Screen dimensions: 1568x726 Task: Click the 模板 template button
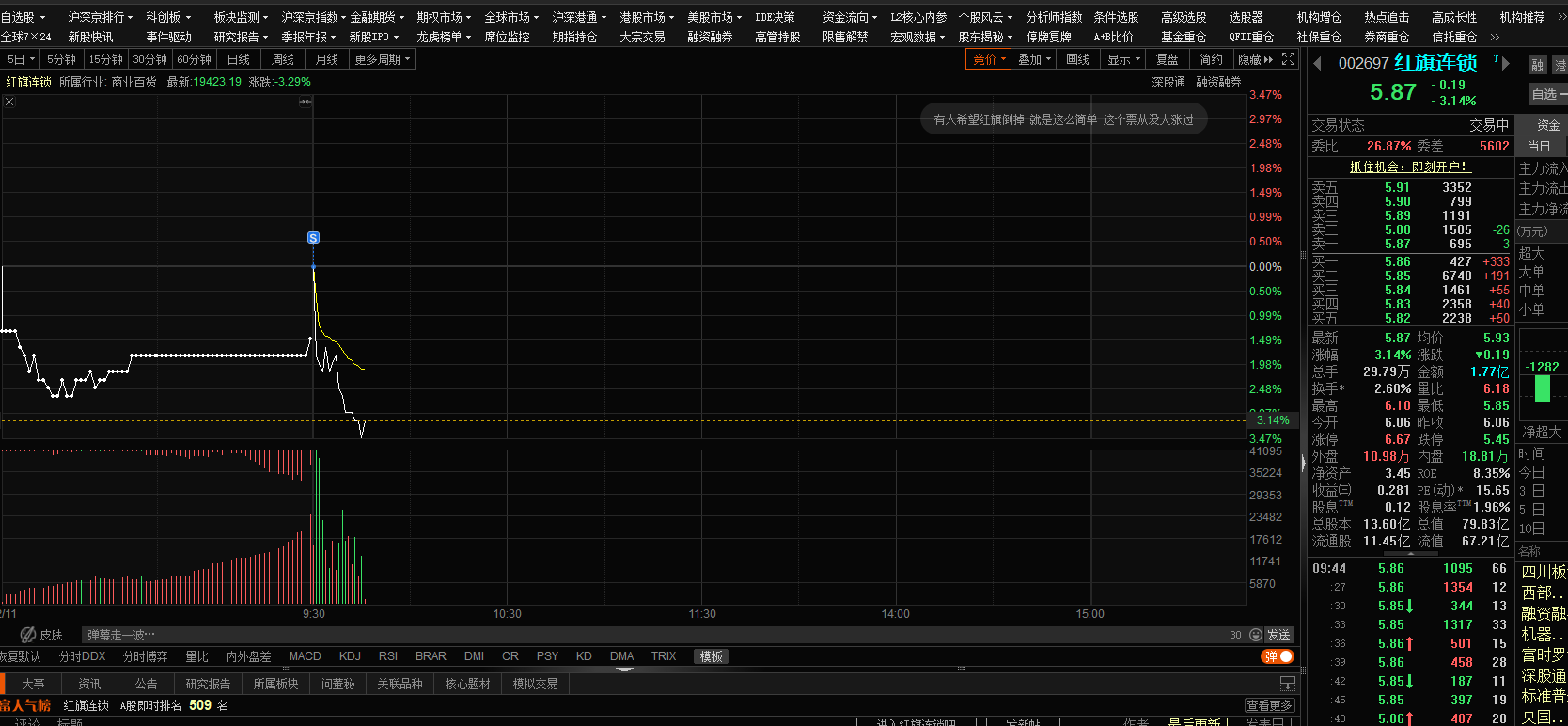pos(712,656)
